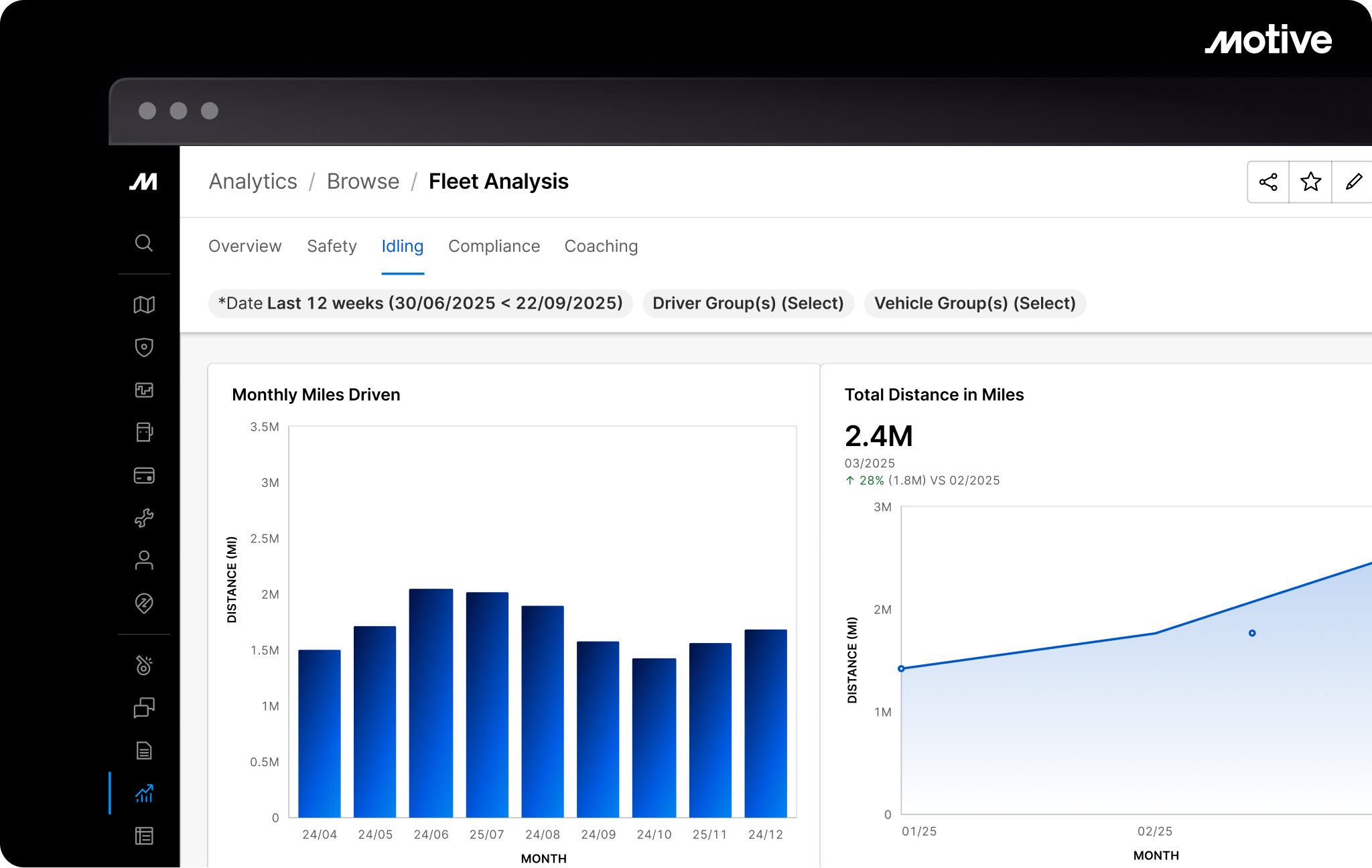Open Vehicle Group(s) select filter
Viewport: 1372px width, 868px height.
click(x=975, y=303)
